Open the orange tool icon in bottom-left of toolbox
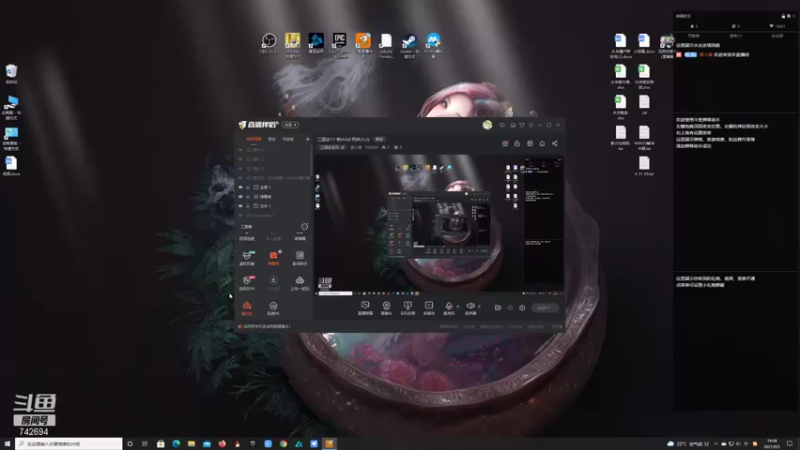 pos(247,308)
